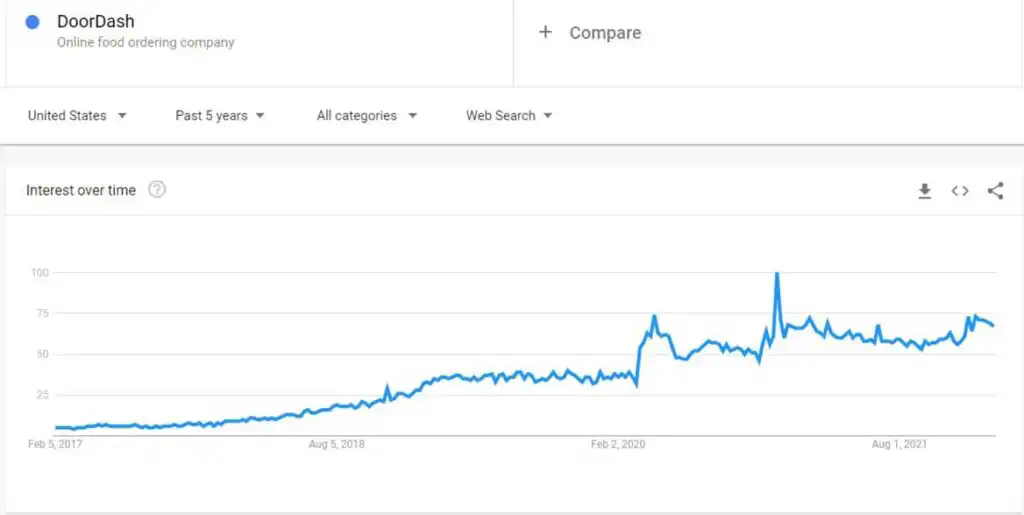The width and height of the screenshot is (1024, 515).
Task: Click the Feb 2, 2020 axis label
Action: coord(618,445)
